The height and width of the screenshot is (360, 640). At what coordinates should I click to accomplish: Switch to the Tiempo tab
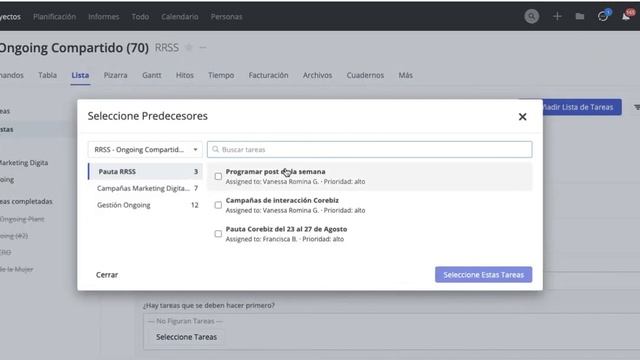coord(221,75)
